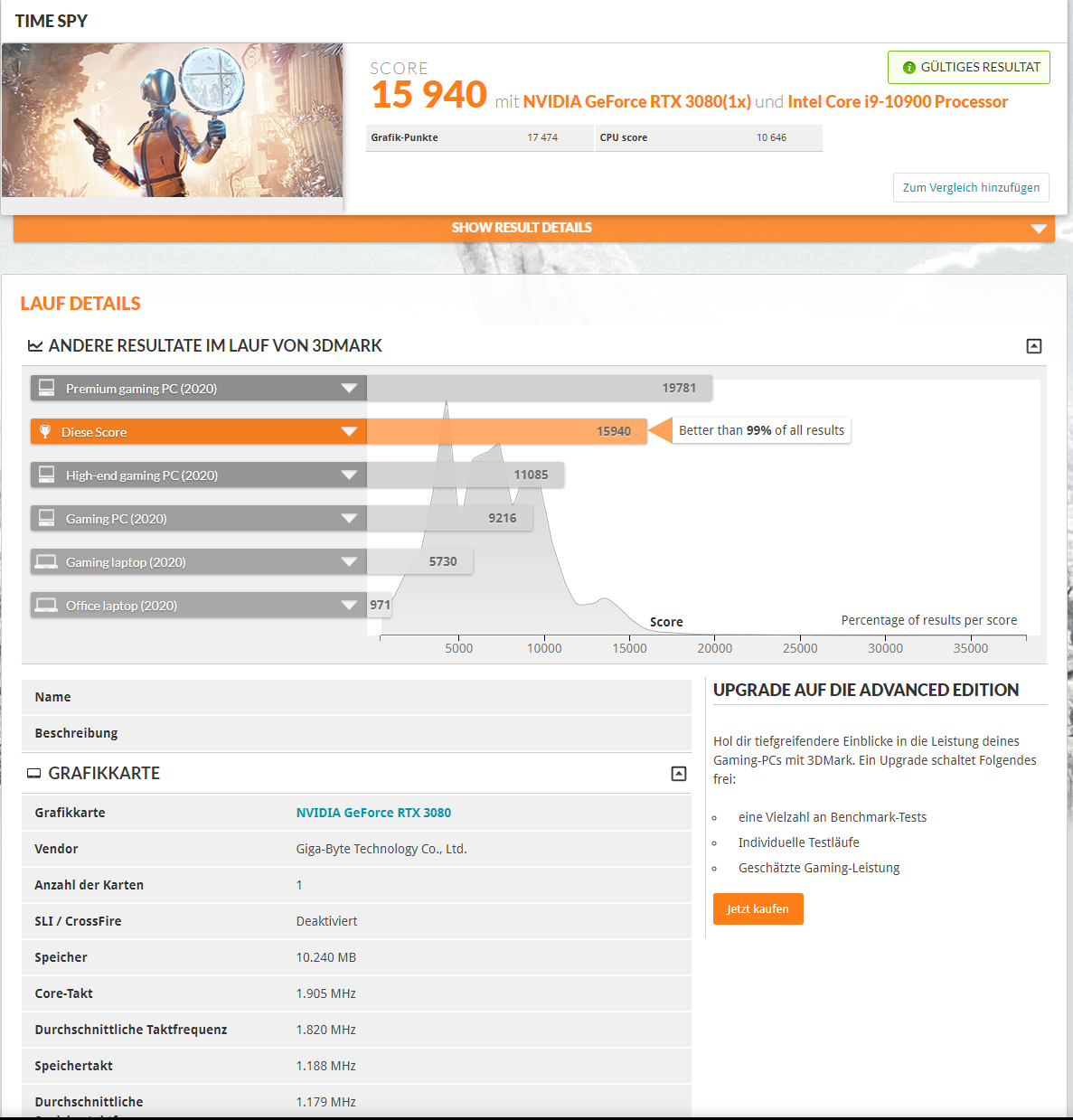
Task: Expand the Show Result Details bar
Action: coord(534,228)
